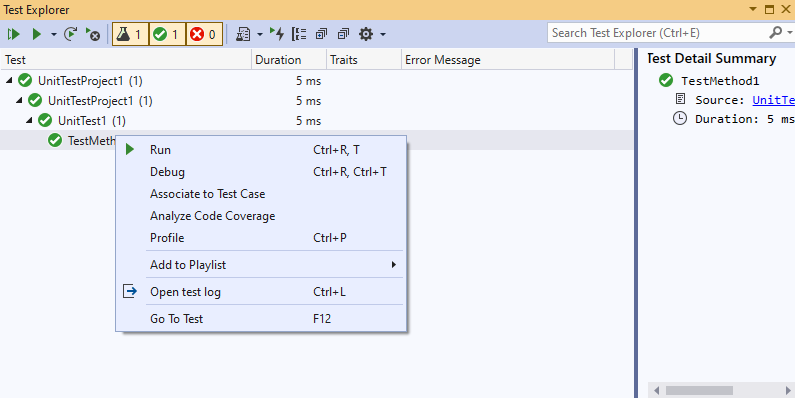Choose Associate to Test Case
The image size is (795, 398).
click(x=261, y=194)
